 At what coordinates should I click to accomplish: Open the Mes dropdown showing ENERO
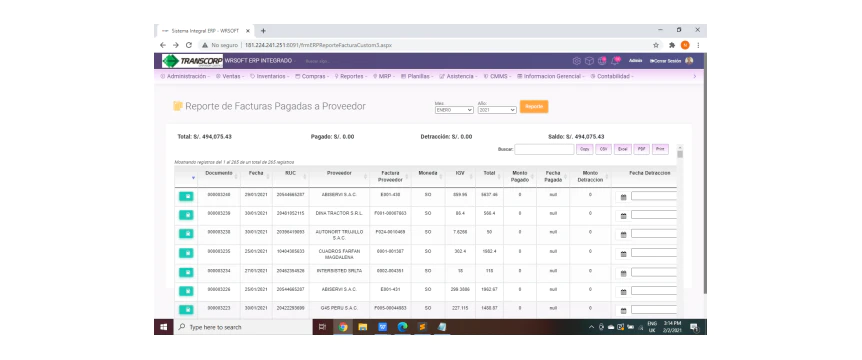point(454,110)
